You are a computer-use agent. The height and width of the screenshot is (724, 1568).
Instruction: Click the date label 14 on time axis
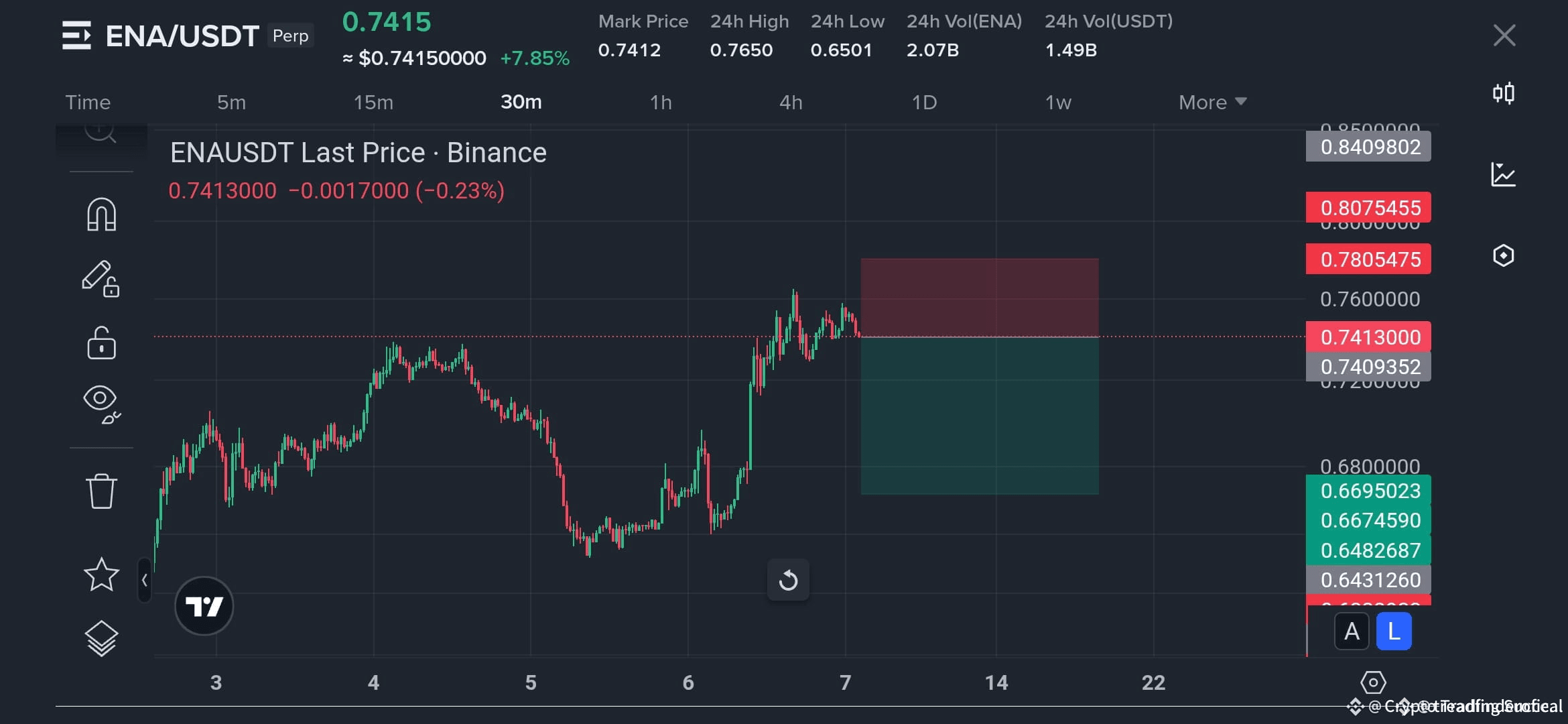(996, 682)
